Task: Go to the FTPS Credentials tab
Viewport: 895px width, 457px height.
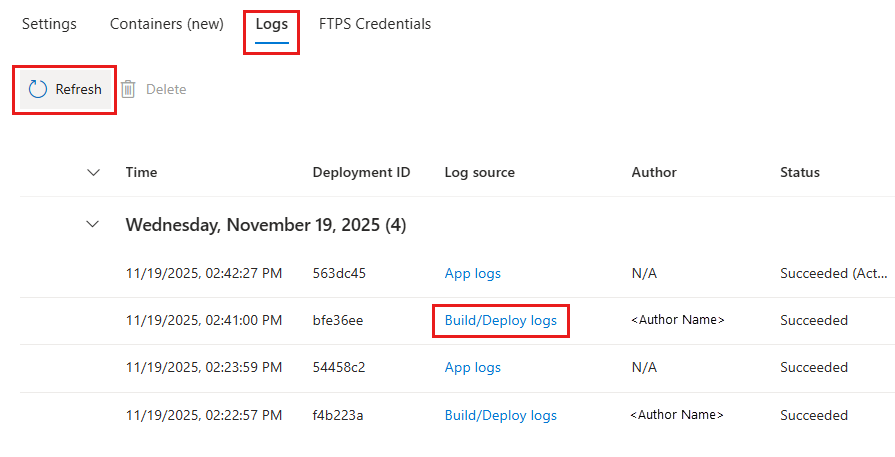Action: (x=375, y=24)
